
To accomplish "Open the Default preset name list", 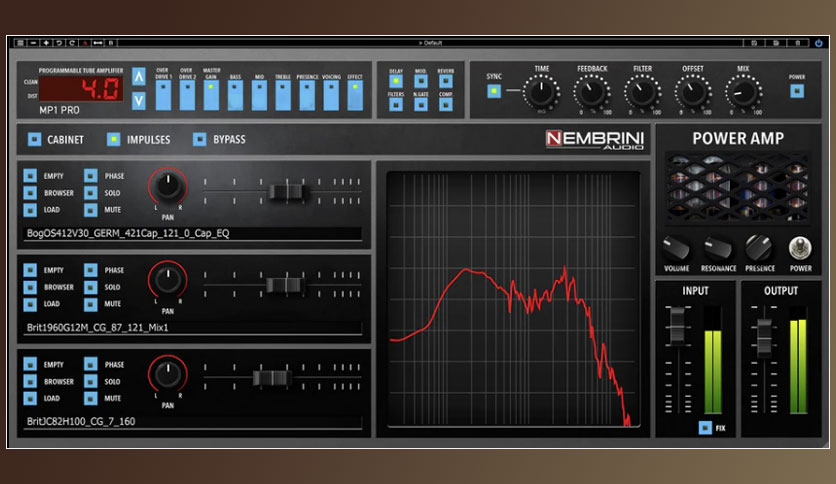I will click(x=430, y=43).
